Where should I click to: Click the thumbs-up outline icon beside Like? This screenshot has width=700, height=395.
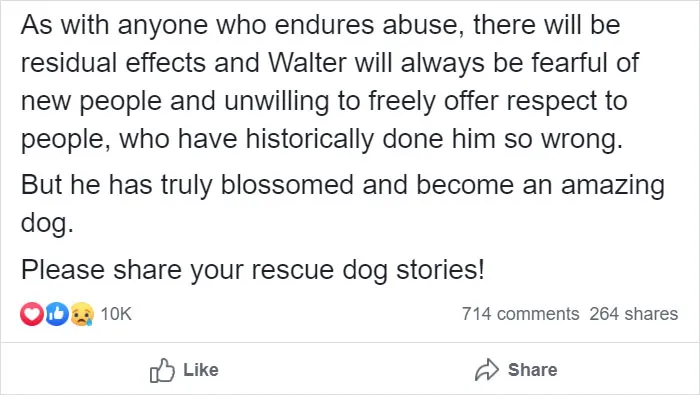pyautogui.click(x=162, y=370)
